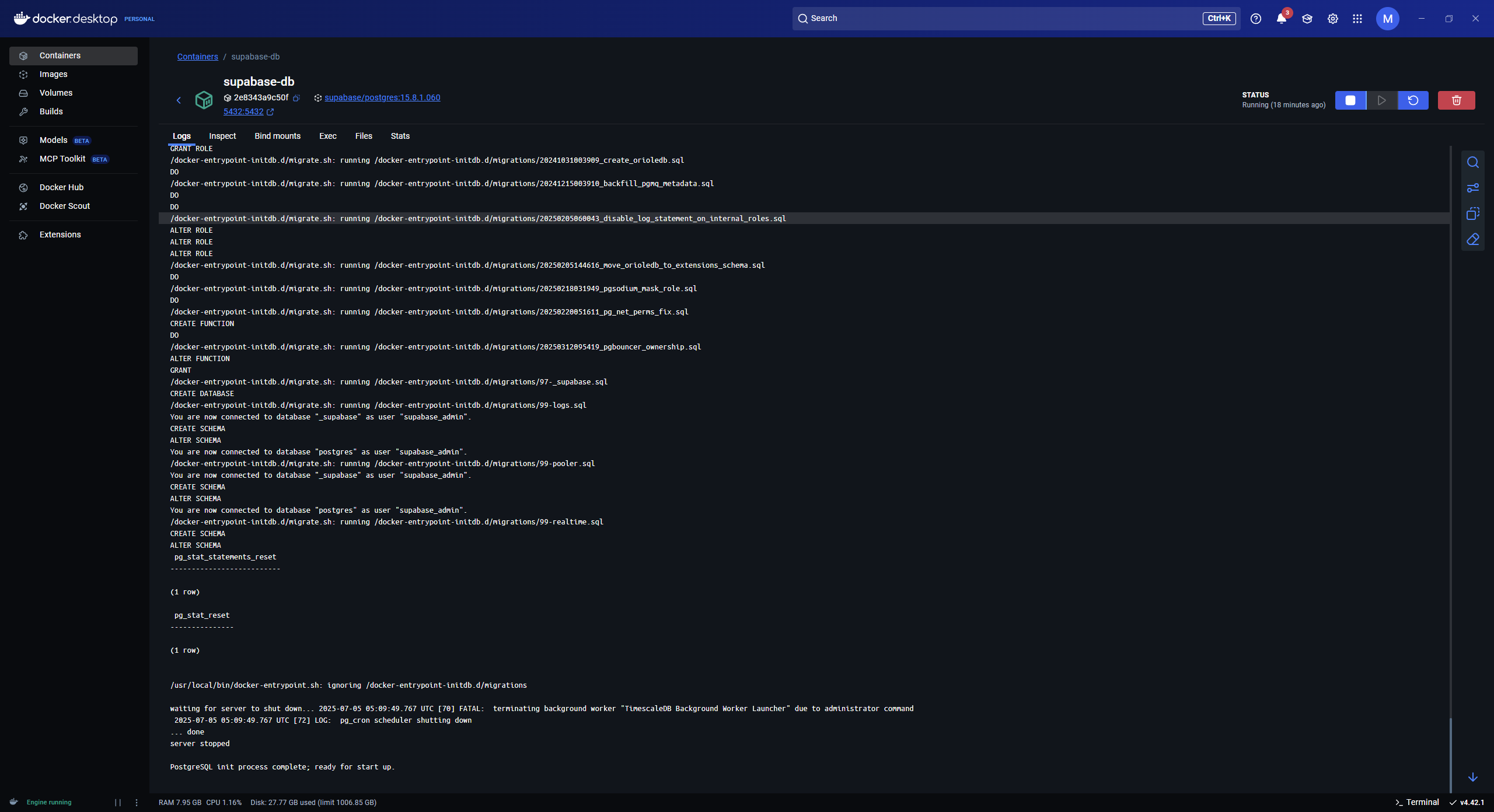Jump to bottom of logs arrow

pyautogui.click(x=1473, y=777)
